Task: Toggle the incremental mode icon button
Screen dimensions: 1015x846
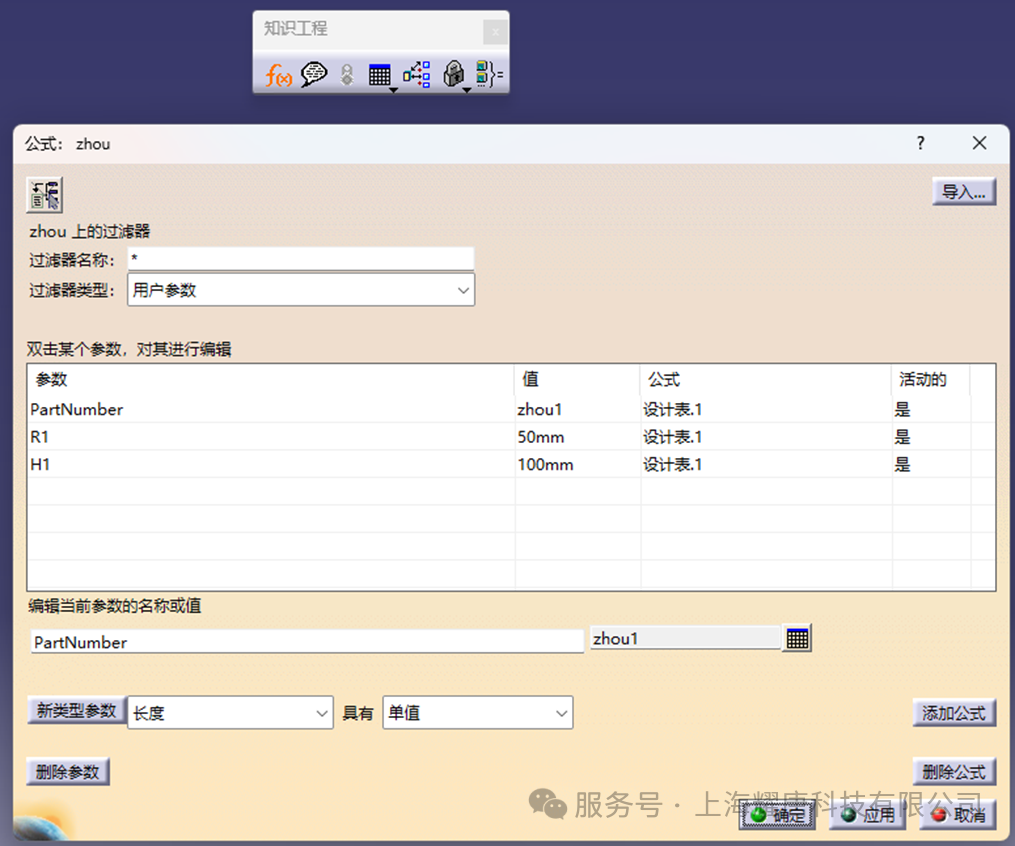Action: [x=45, y=194]
